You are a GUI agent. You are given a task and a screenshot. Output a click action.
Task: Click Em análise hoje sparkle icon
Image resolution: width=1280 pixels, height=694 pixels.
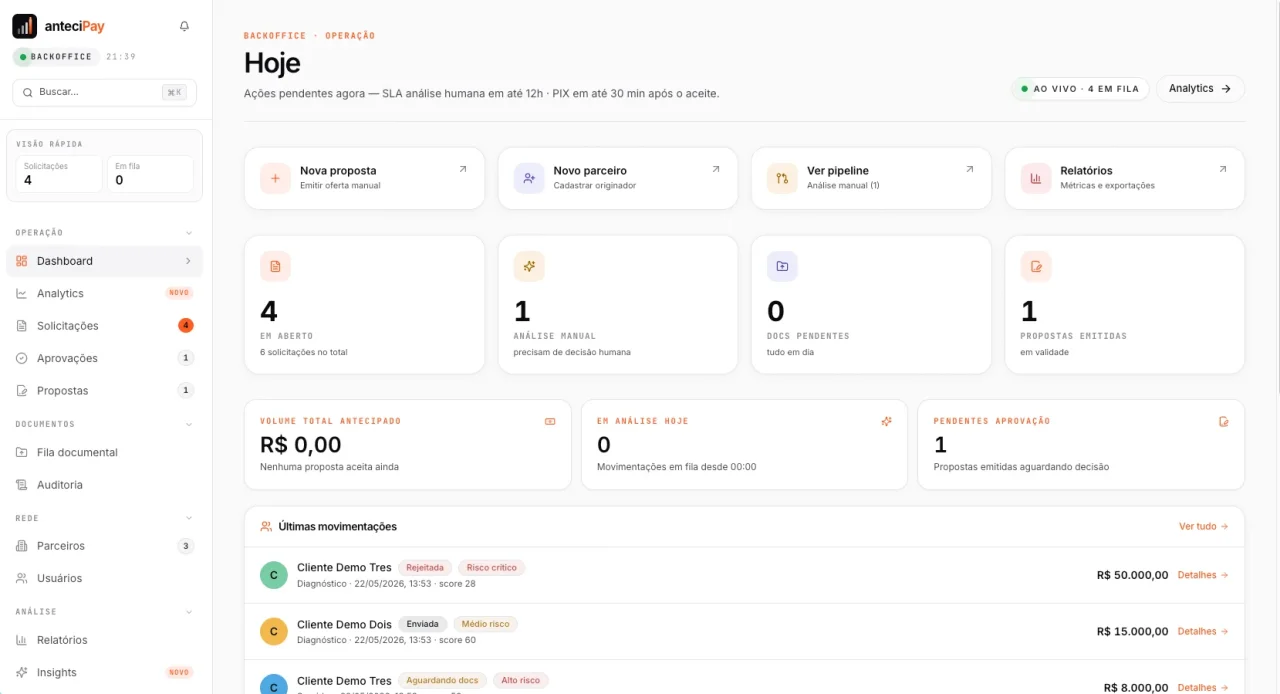886,422
